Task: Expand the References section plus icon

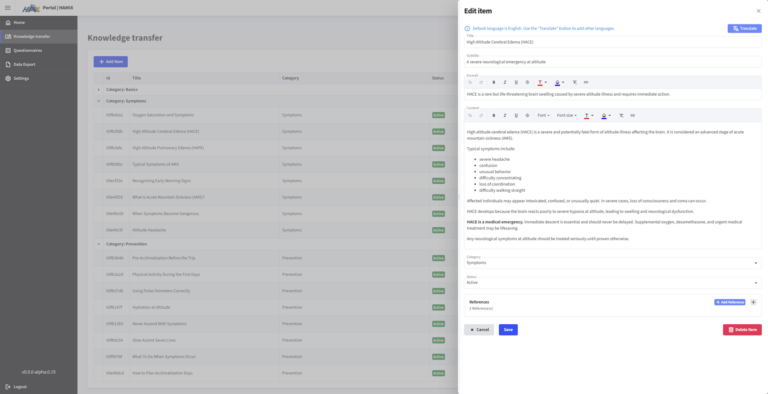Action: tap(753, 302)
